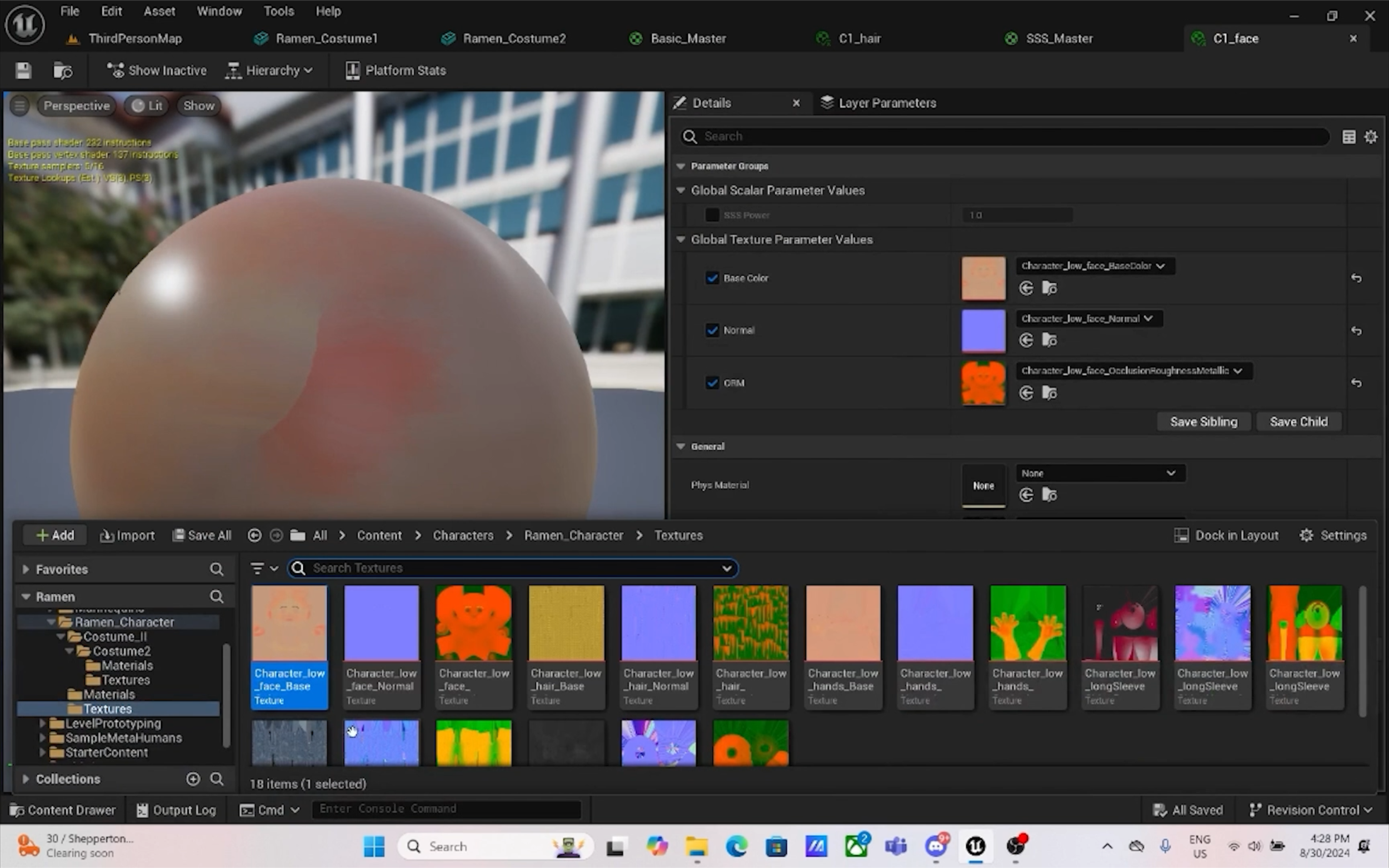The width and height of the screenshot is (1389, 868).
Task: Click the browse-to-asset toolbar icon
Action: (x=63, y=71)
